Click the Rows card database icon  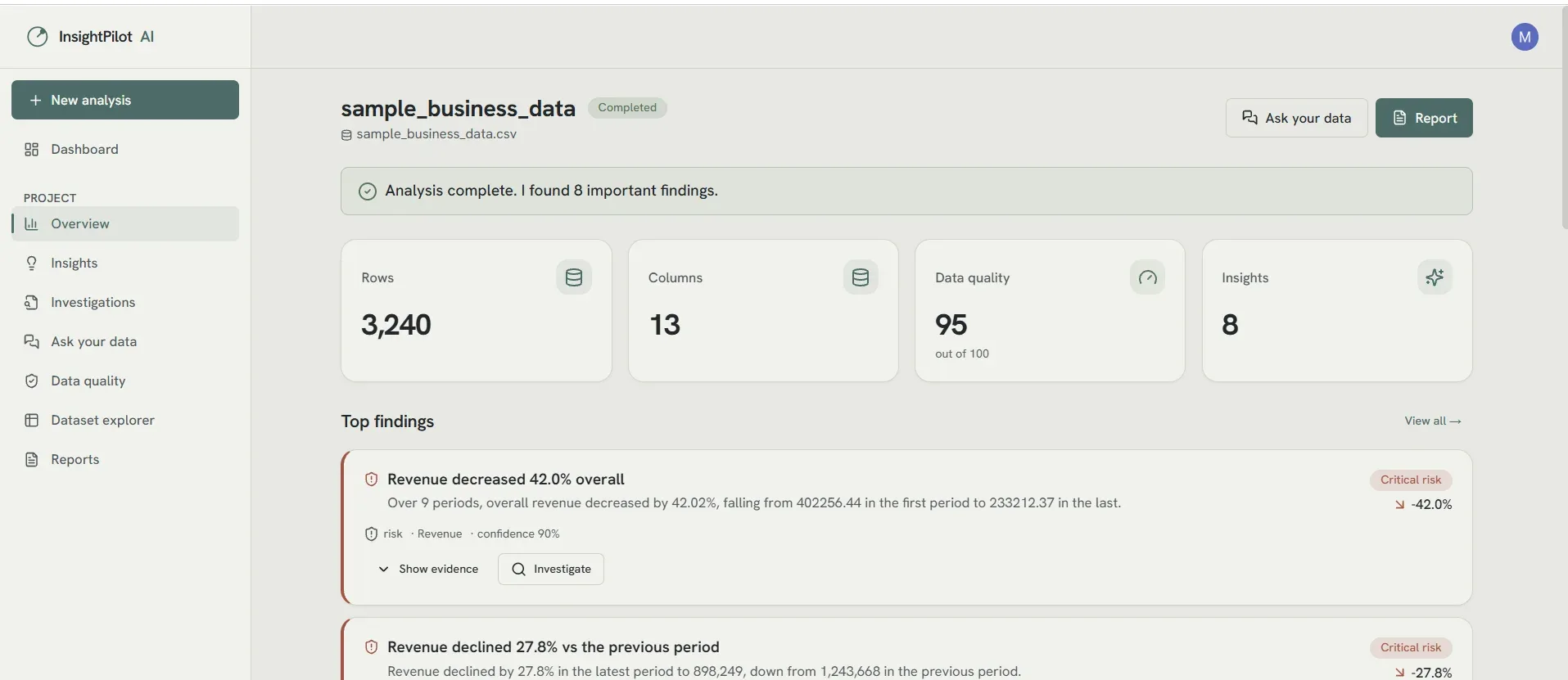574,277
